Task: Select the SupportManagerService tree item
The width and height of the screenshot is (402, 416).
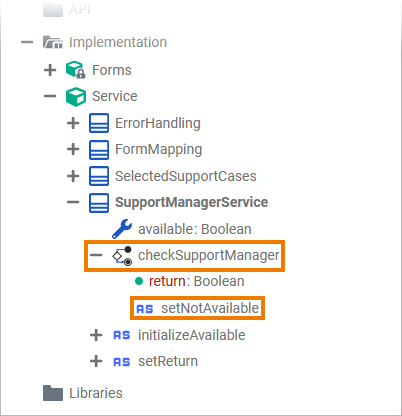Action: pos(191,202)
